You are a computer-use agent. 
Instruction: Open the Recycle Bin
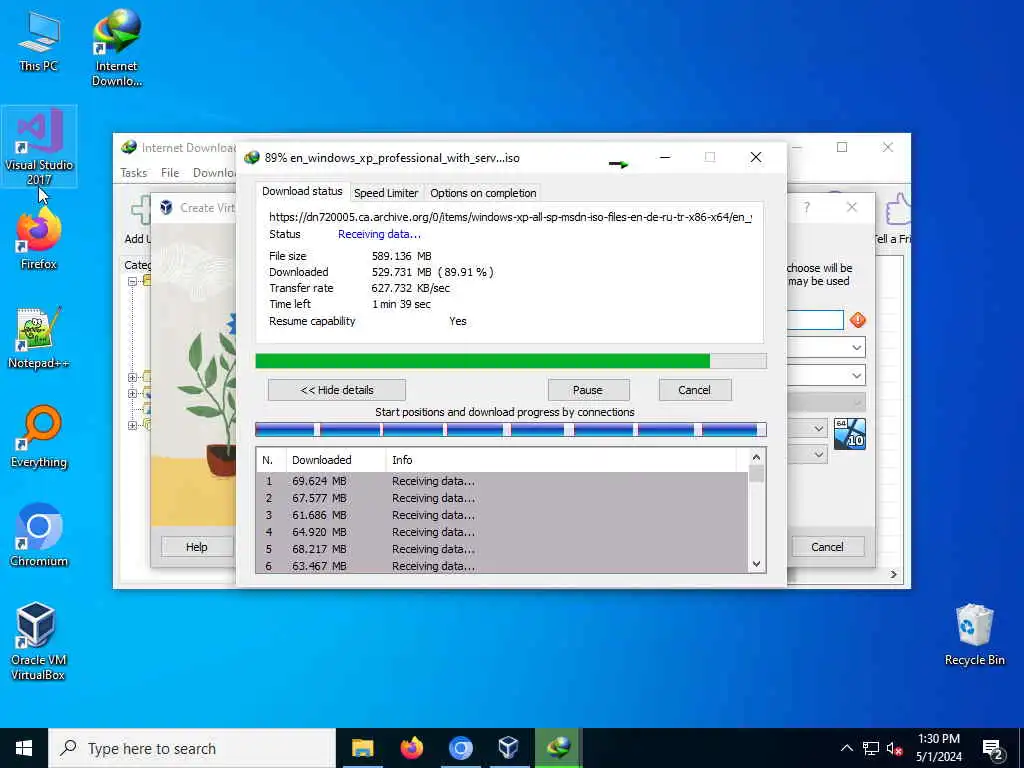pyautogui.click(x=974, y=635)
